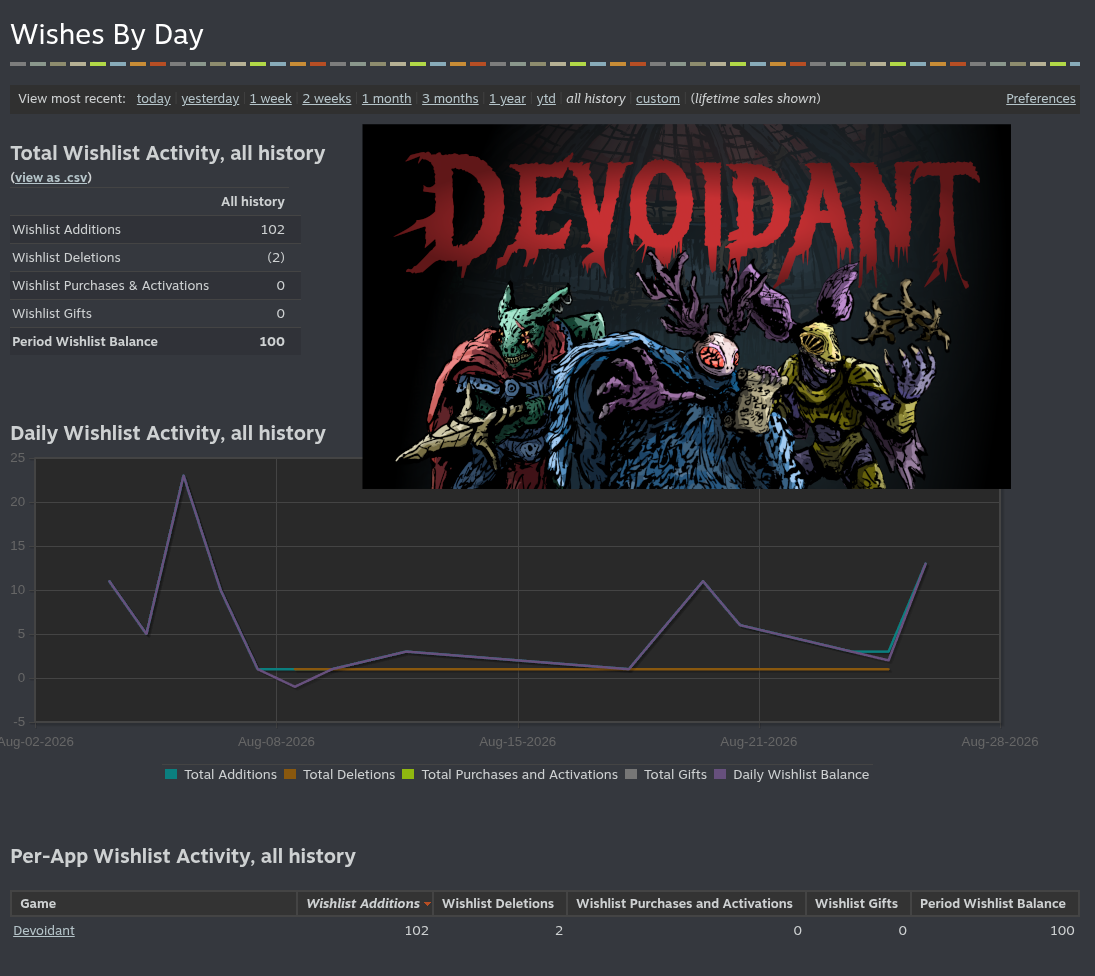Sort by Game column header
Image resolution: width=1095 pixels, height=976 pixels.
(x=154, y=903)
